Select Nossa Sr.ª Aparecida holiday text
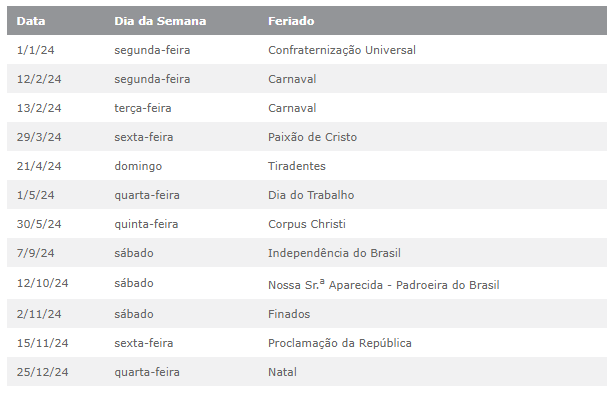616x398 pixels. pyautogui.click(x=325, y=284)
